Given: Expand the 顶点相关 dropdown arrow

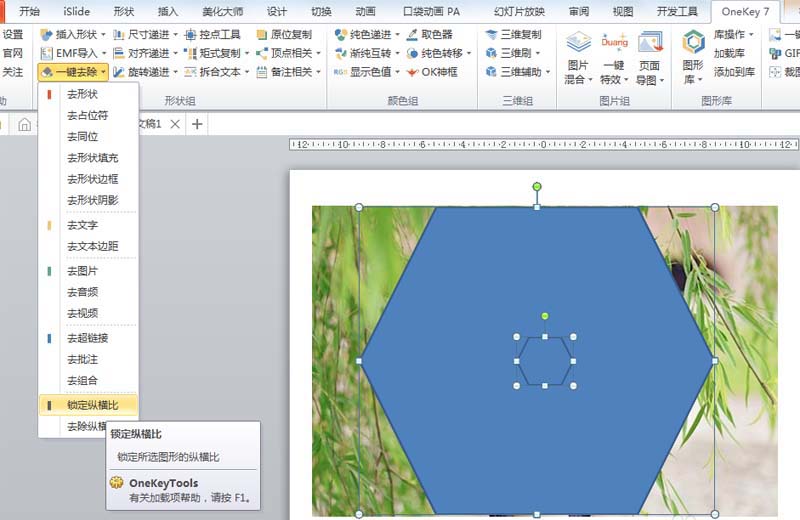Looking at the screenshot, I should (x=318, y=53).
